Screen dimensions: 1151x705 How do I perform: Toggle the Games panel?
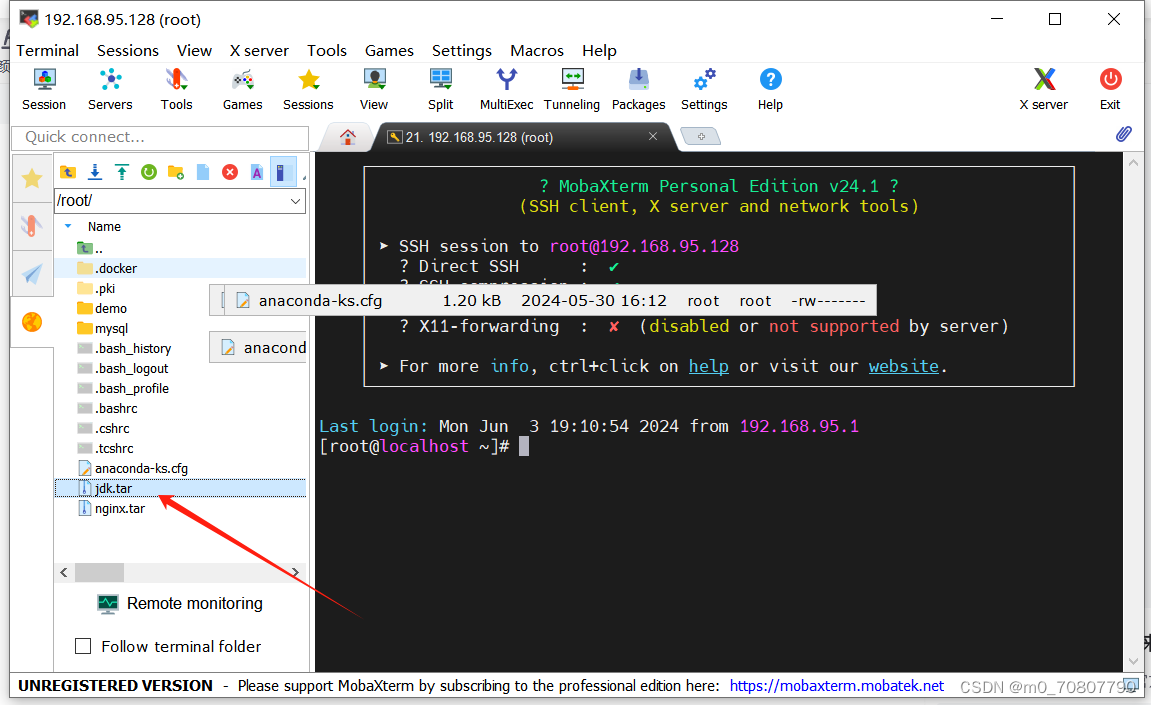pos(242,89)
